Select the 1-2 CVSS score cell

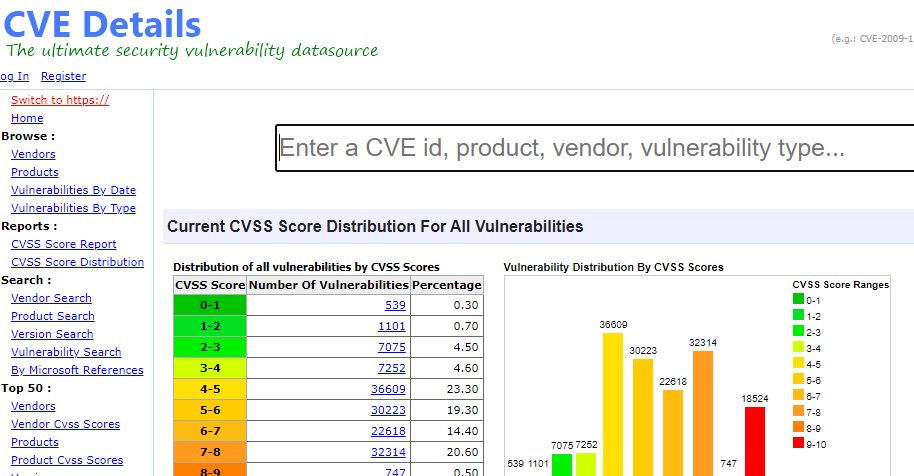(x=210, y=326)
